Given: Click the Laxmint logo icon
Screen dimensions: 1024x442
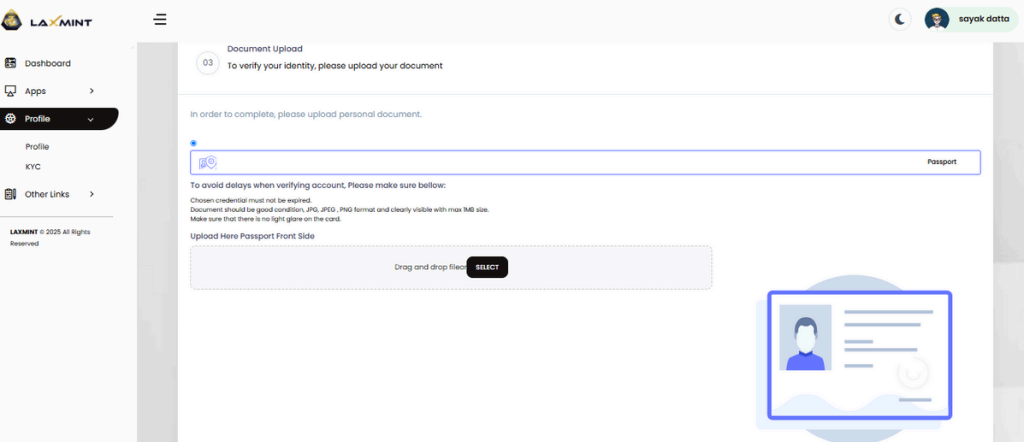Looking at the screenshot, I should (x=13, y=18).
